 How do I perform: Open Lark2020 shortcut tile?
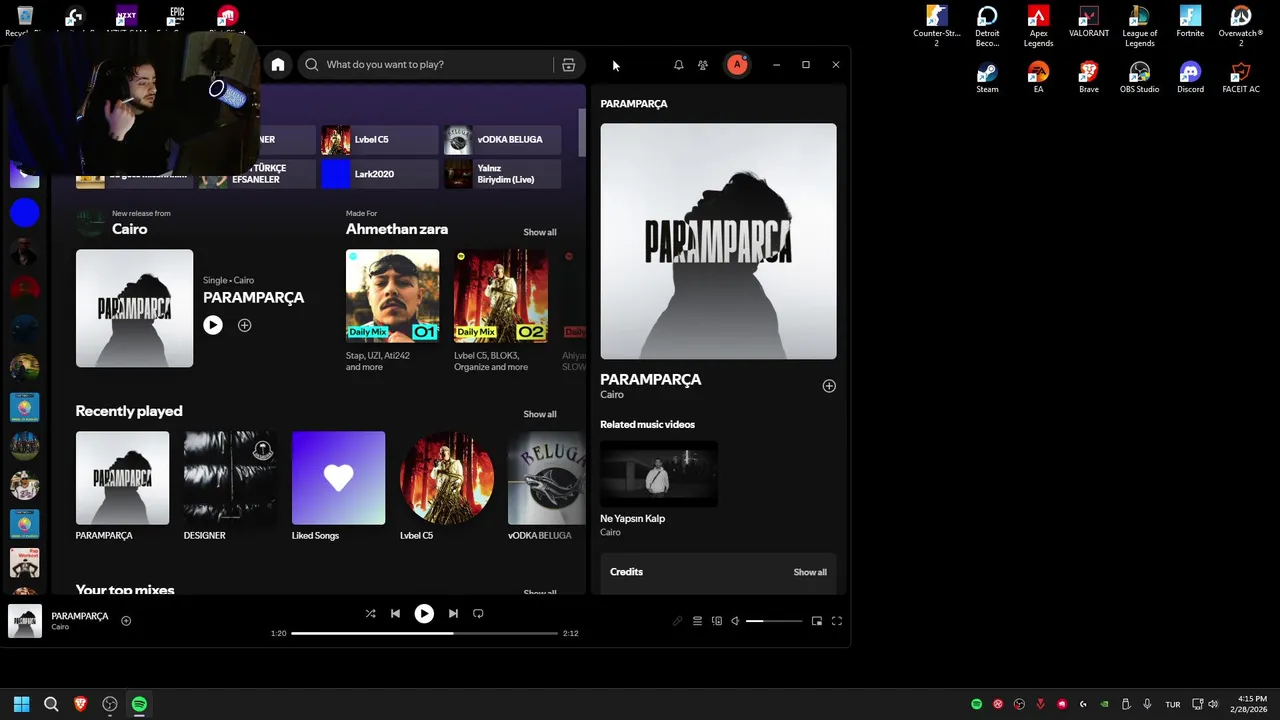[379, 174]
